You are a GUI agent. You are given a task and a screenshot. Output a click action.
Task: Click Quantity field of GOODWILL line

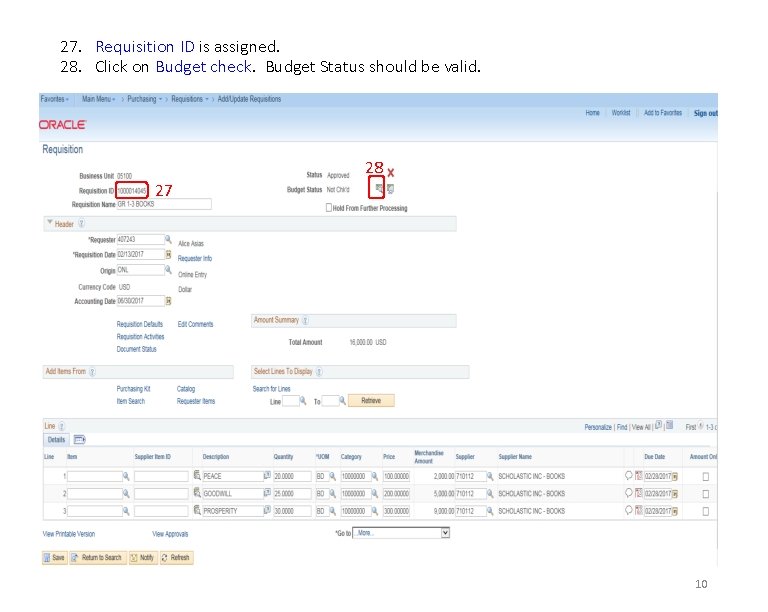click(x=292, y=494)
